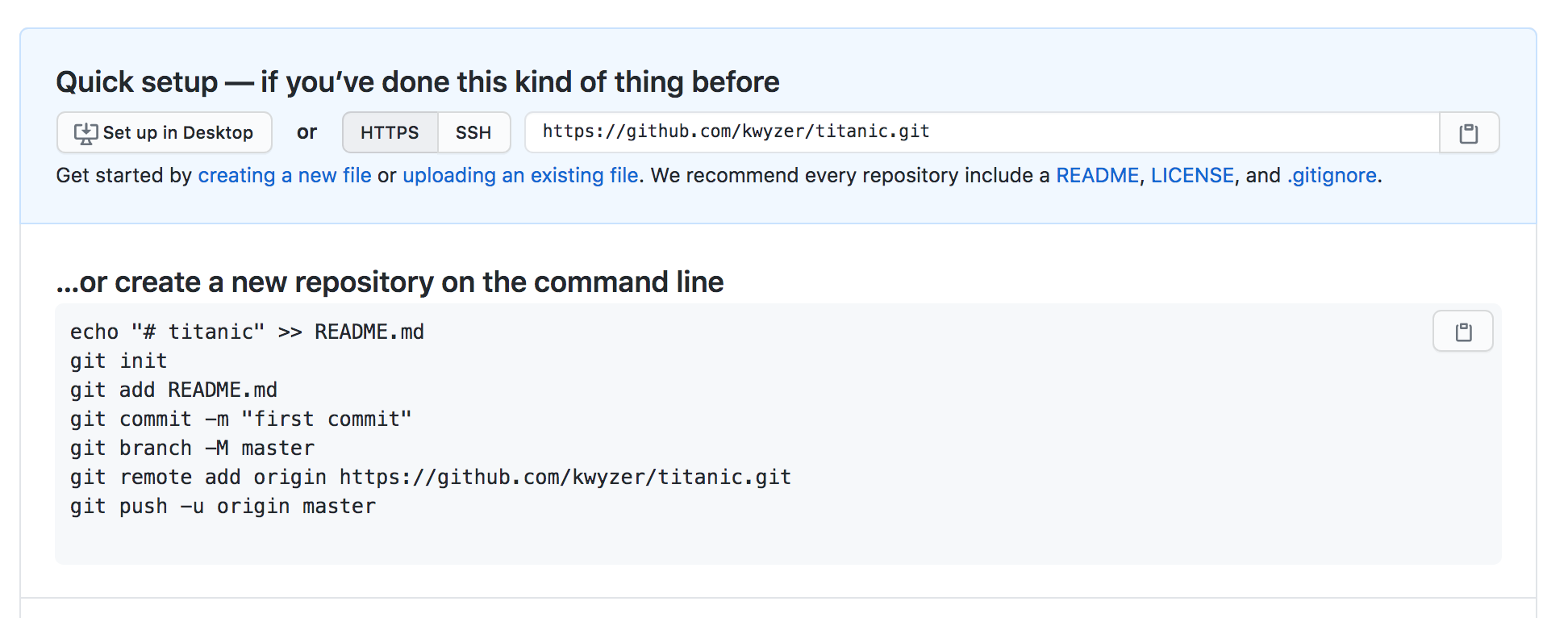This screenshot has width=1568, height=618.
Task: Open the 'creating a new file' link
Action: (285, 176)
